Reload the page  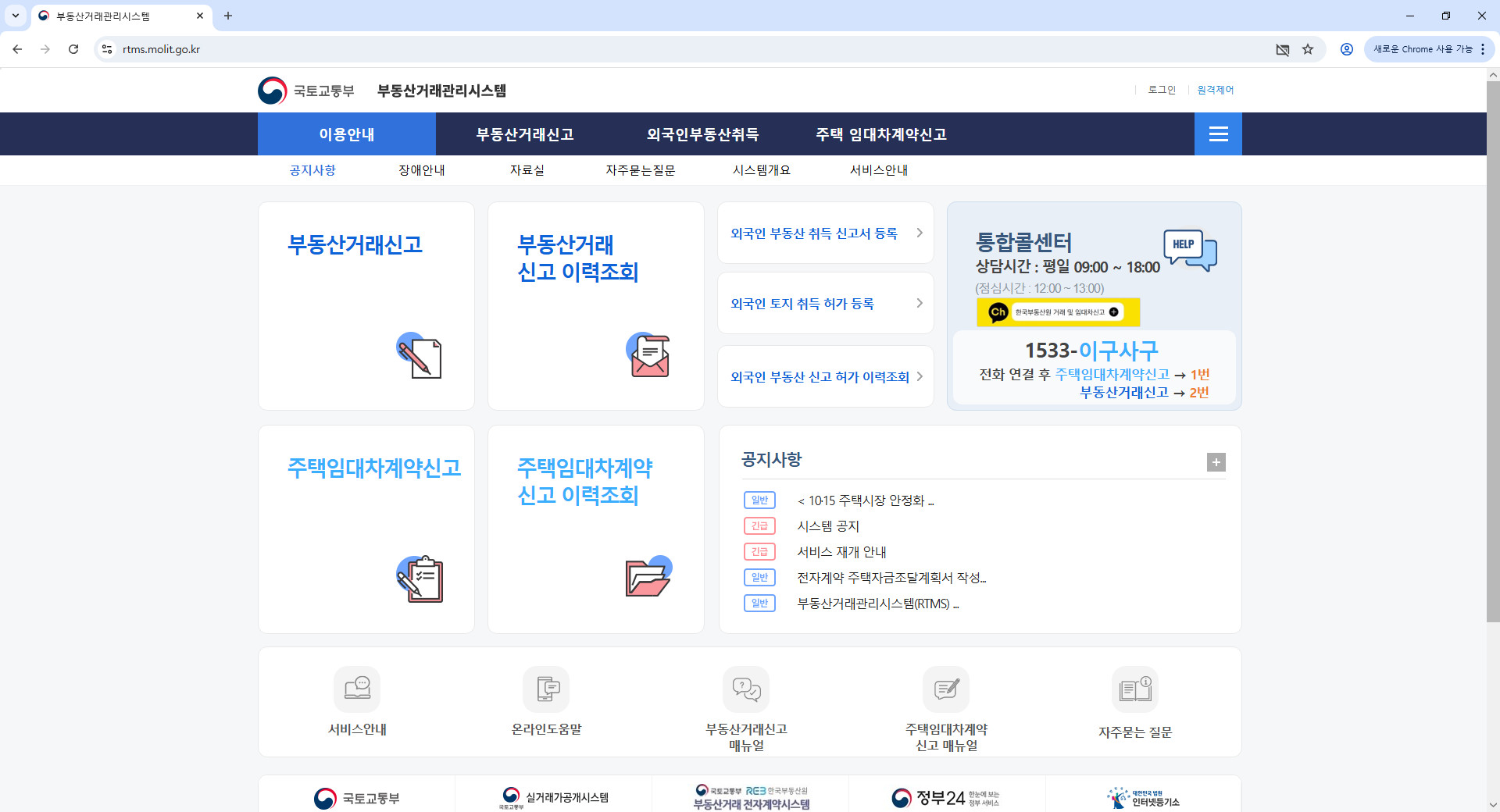[73, 49]
